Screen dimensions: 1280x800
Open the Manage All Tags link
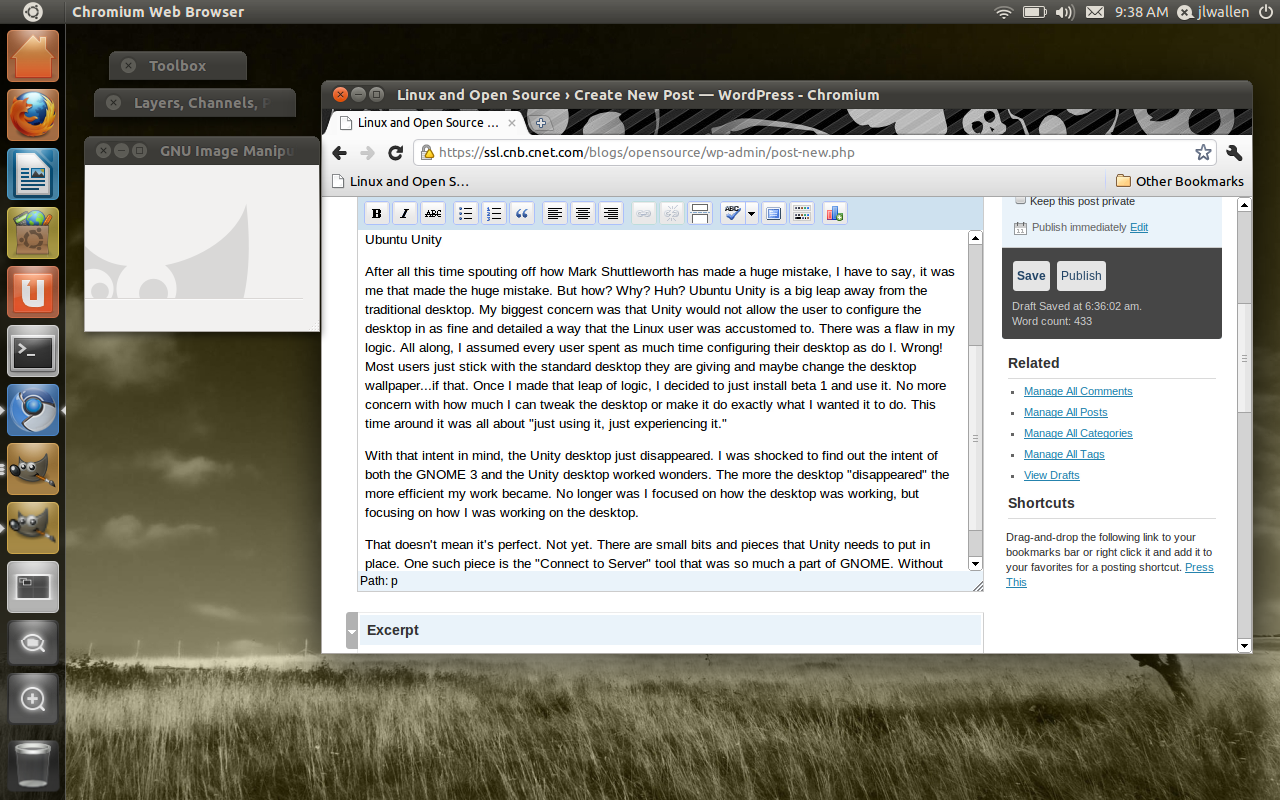[x=1064, y=454]
